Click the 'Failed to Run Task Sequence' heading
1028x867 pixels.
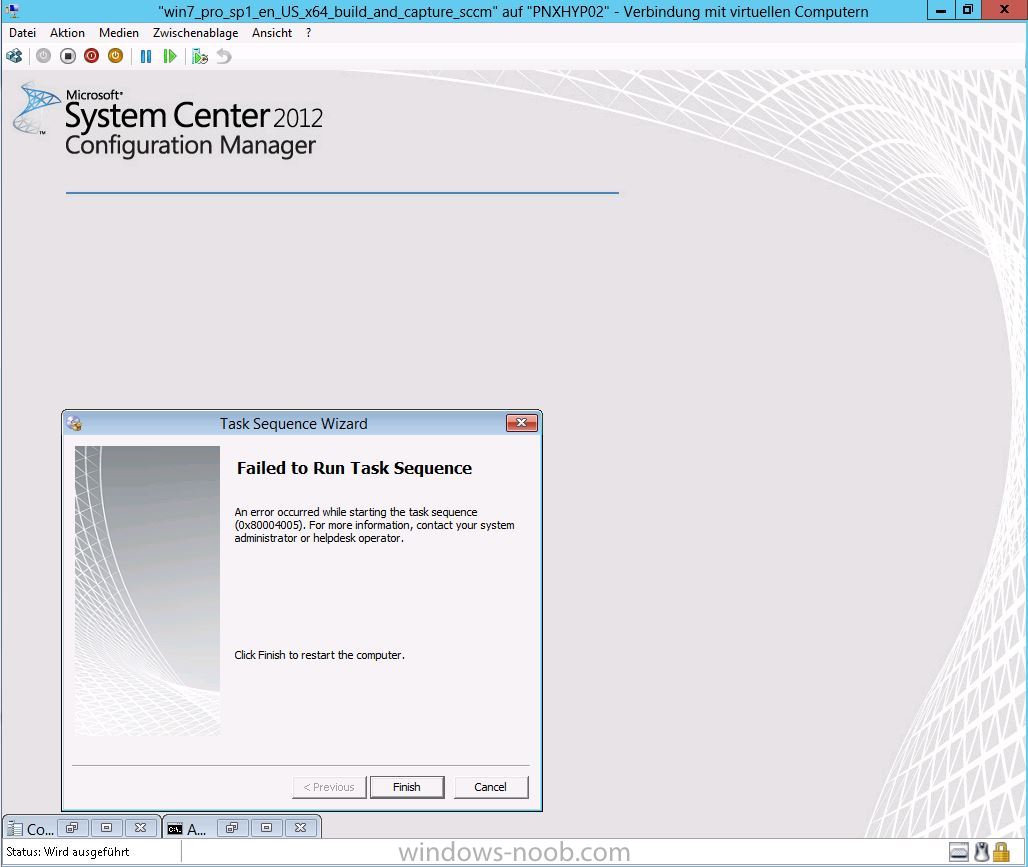(354, 468)
